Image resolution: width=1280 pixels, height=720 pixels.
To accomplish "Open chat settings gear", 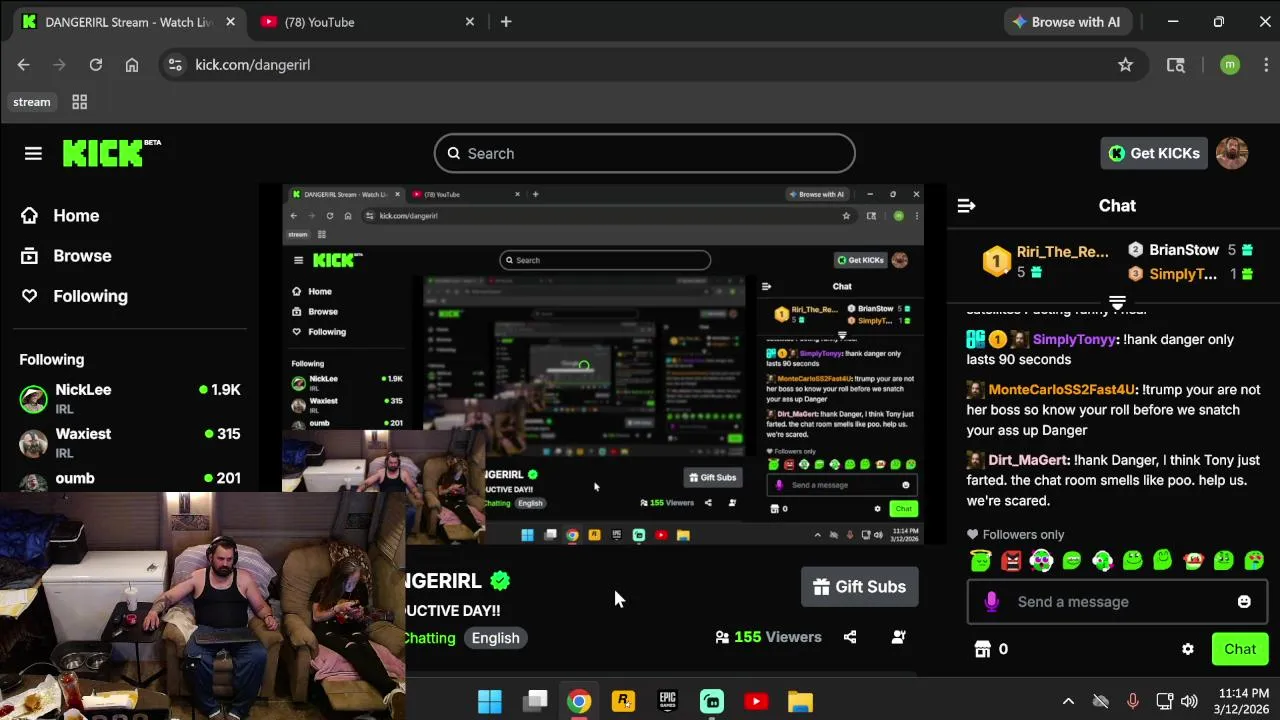I will tap(1187, 649).
